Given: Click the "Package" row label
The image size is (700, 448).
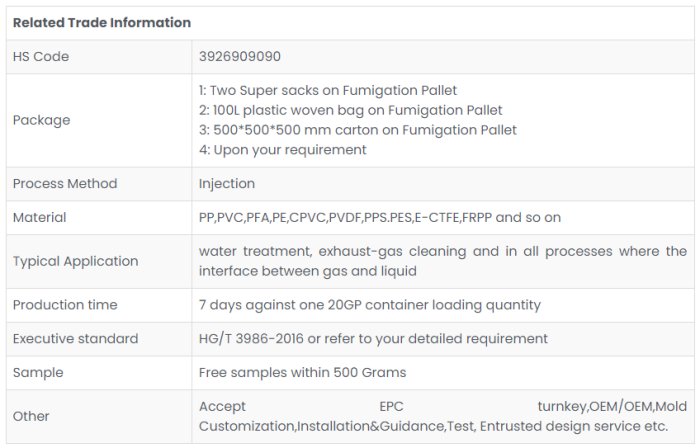Looking at the screenshot, I should click(x=41, y=120).
